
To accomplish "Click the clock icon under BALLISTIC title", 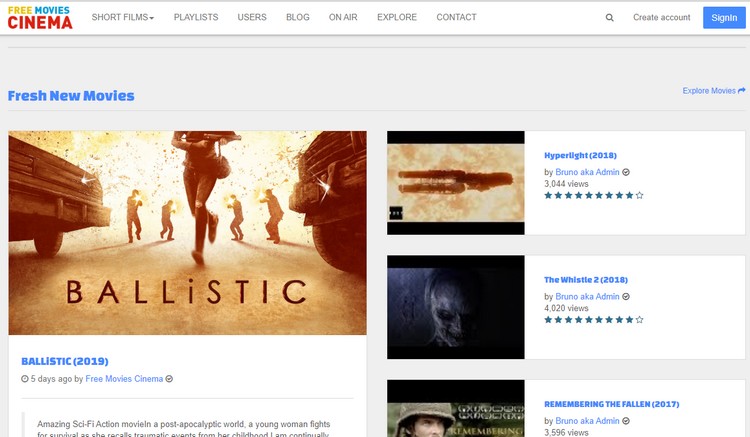I will (25, 379).
